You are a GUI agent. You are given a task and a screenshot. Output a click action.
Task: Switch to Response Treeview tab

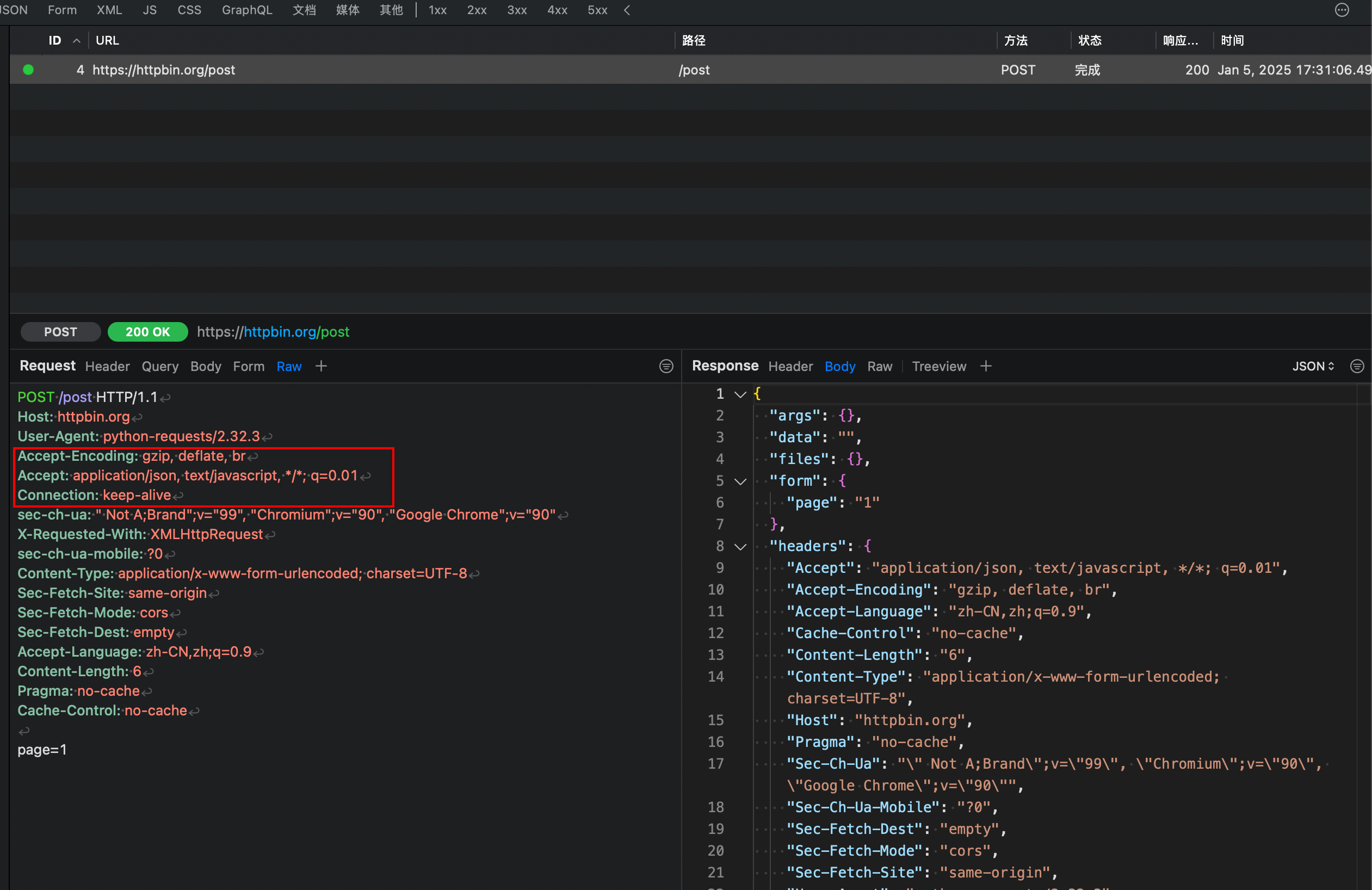tap(938, 366)
